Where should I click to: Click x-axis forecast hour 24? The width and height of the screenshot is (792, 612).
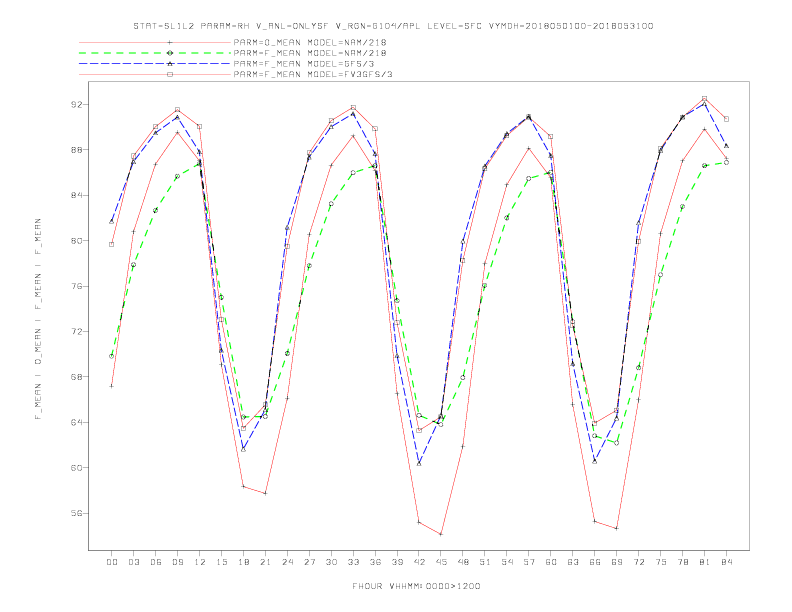click(287, 562)
